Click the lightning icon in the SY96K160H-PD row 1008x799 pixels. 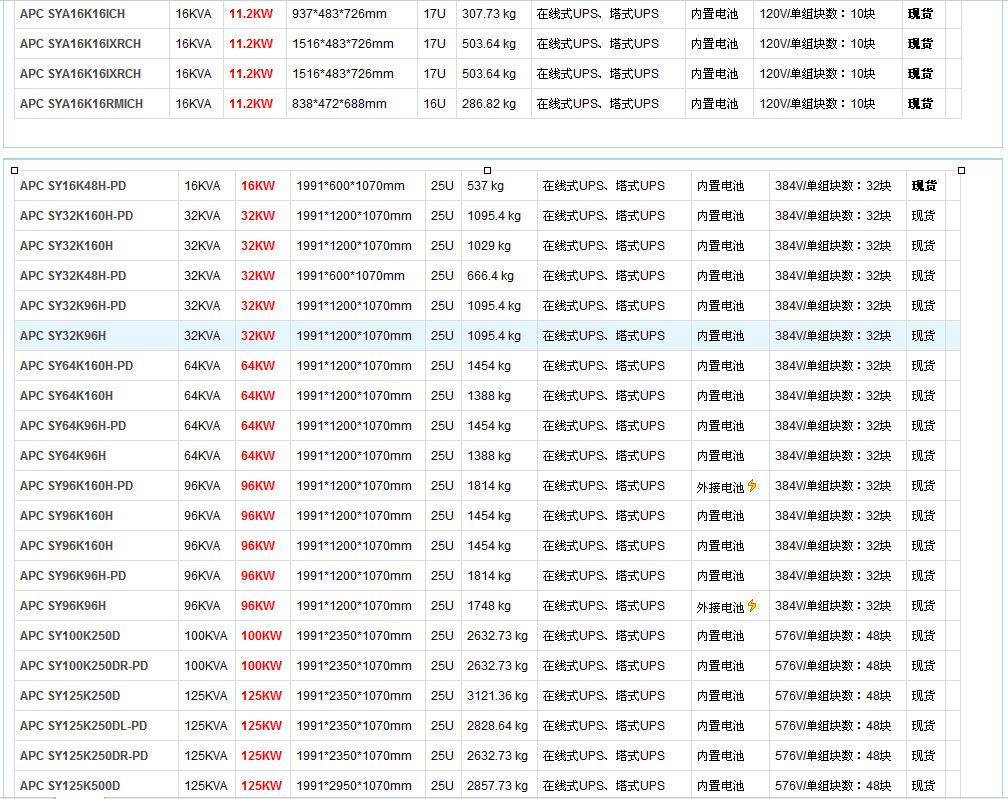pos(752,486)
